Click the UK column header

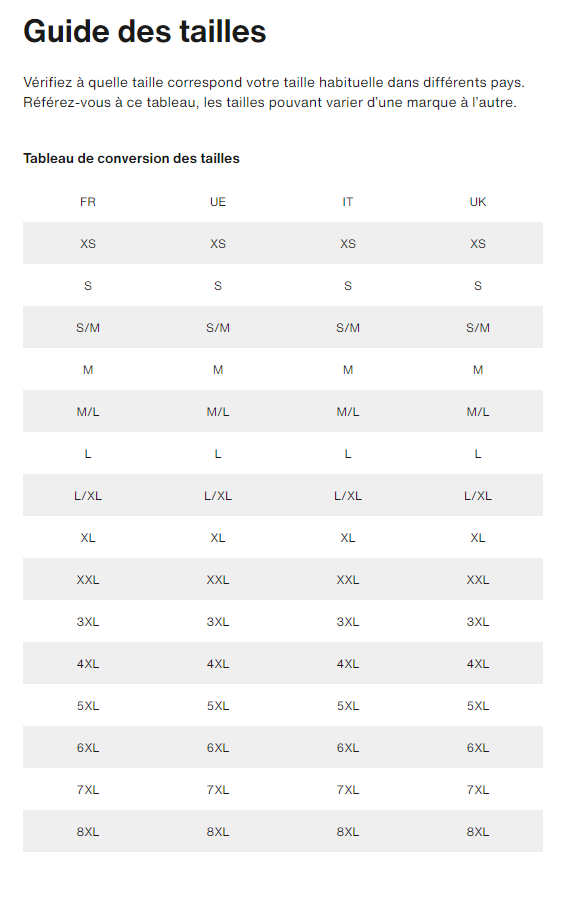(x=478, y=202)
